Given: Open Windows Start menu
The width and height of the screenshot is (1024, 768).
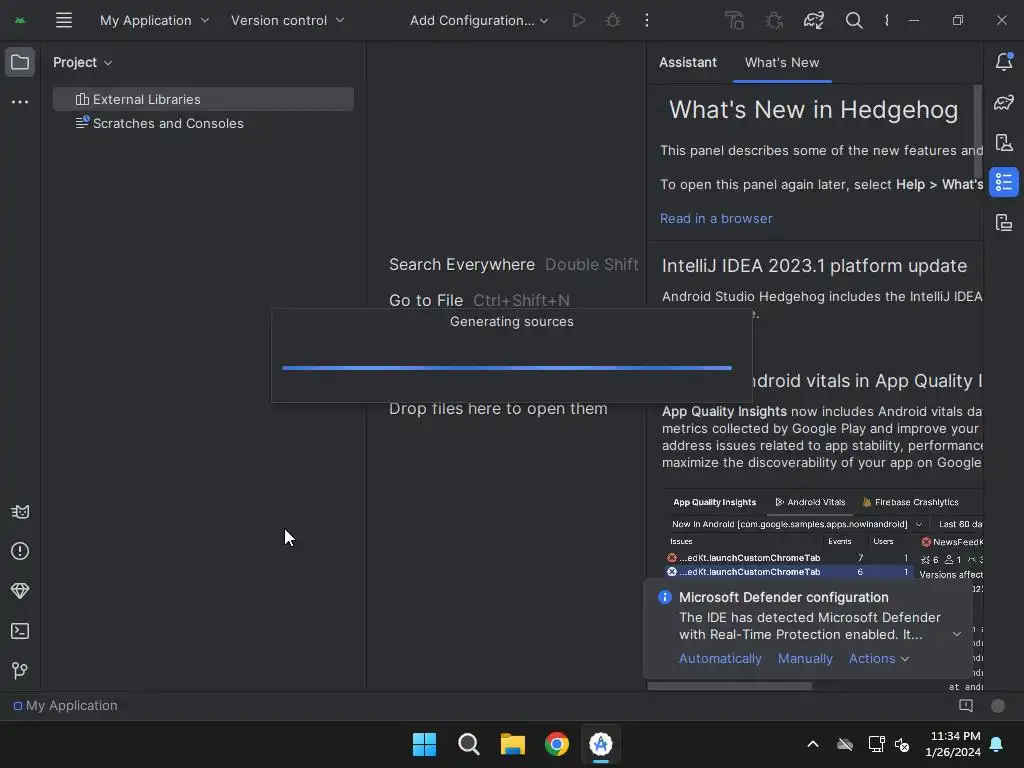Looking at the screenshot, I should (x=424, y=744).
